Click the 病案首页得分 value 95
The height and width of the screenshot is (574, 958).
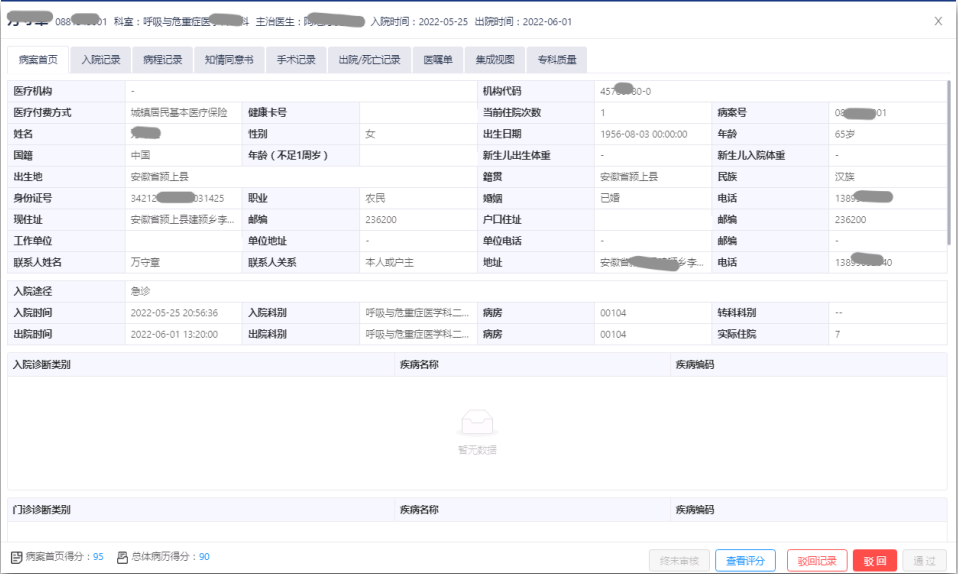98,557
